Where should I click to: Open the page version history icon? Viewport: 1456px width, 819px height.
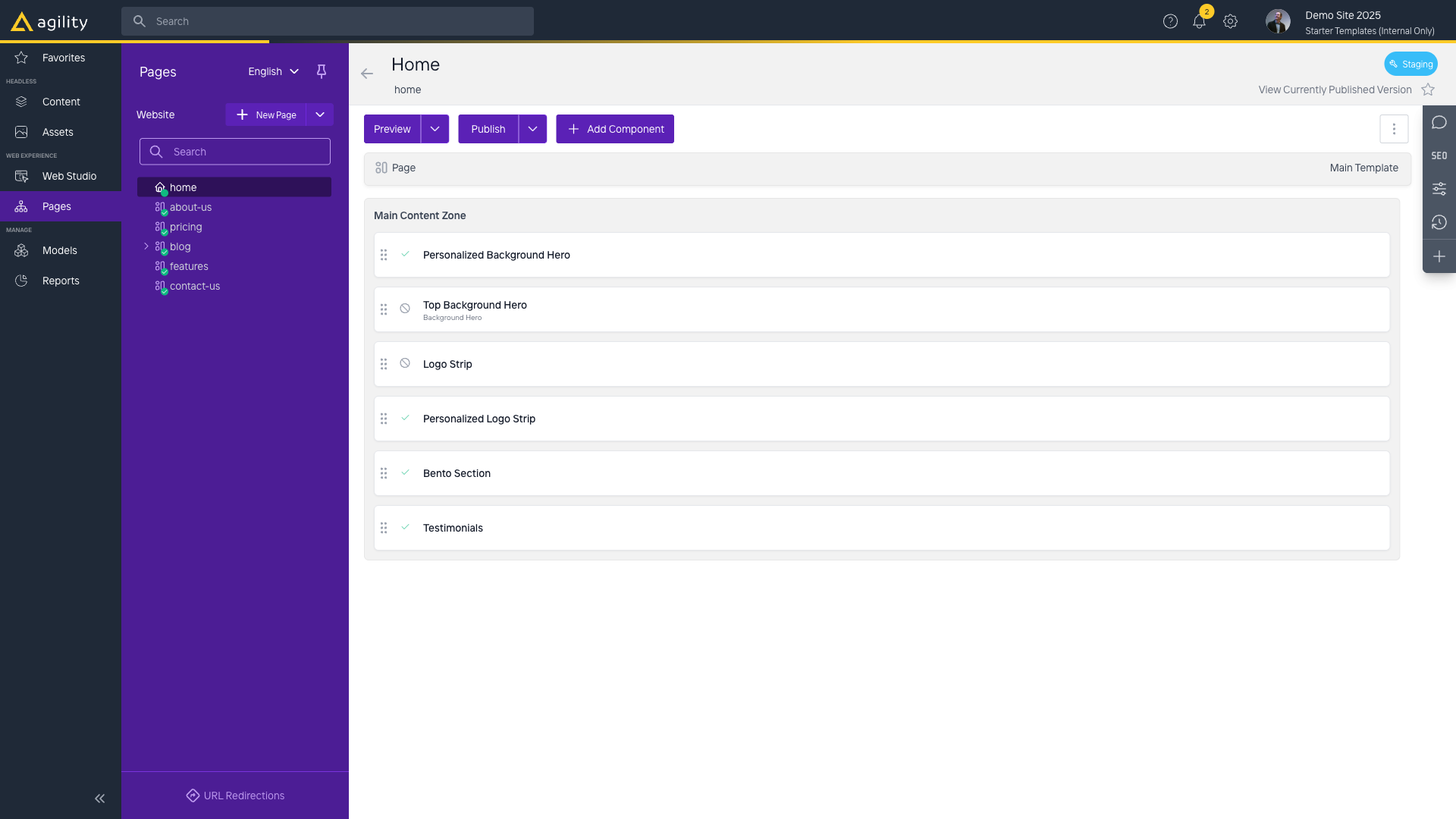click(x=1439, y=222)
